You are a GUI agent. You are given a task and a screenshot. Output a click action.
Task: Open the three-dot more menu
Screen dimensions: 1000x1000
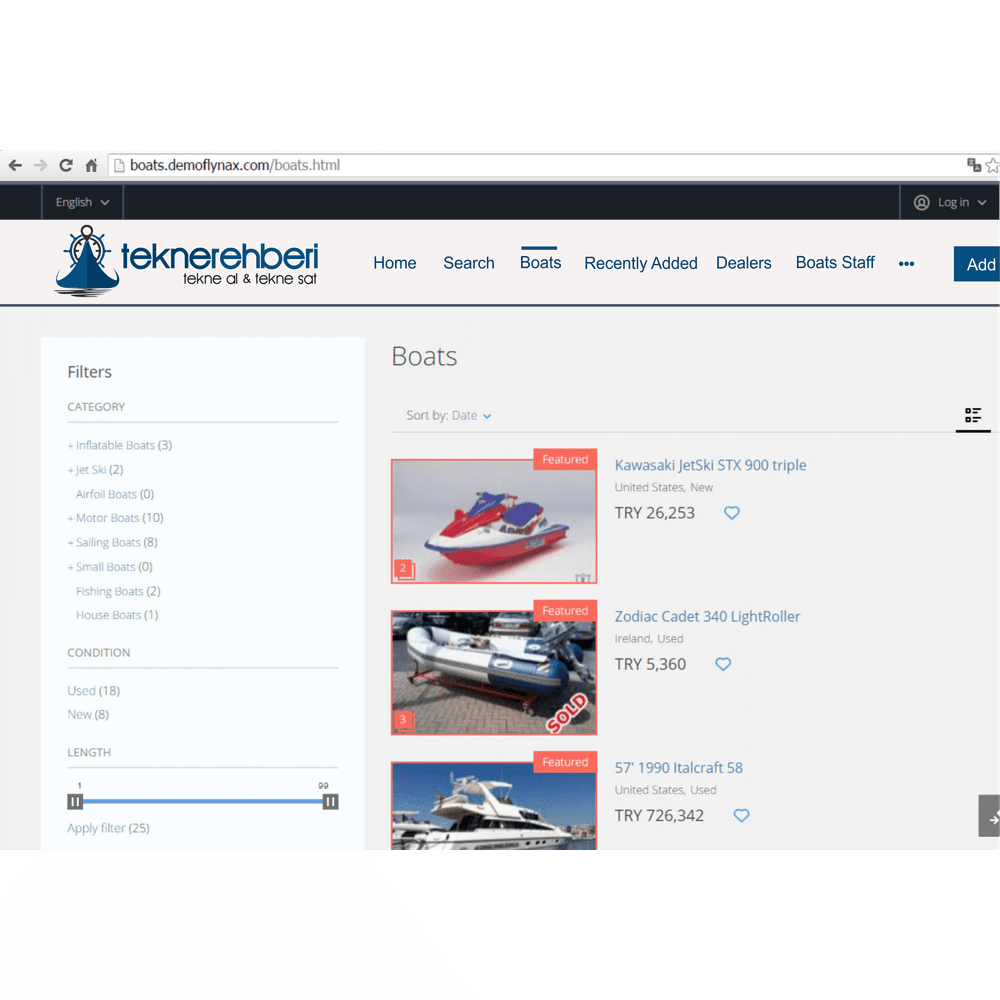point(906,263)
